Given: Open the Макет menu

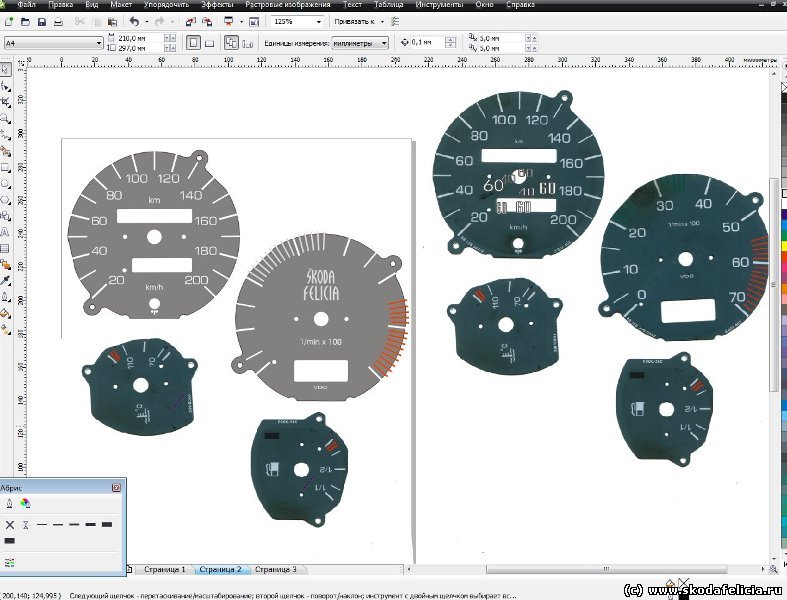Looking at the screenshot, I should click(x=121, y=5).
